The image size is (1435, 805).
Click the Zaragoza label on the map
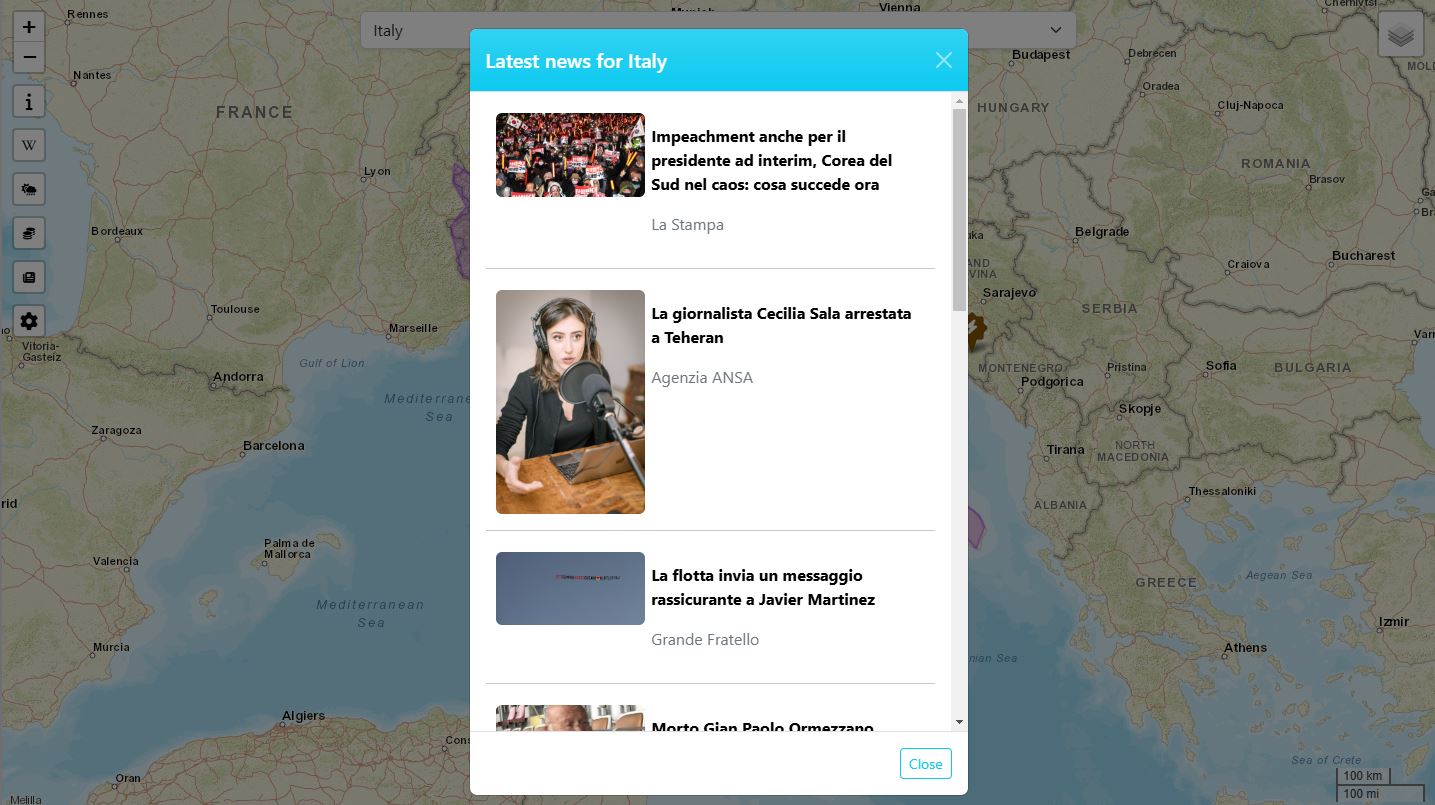(x=116, y=430)
